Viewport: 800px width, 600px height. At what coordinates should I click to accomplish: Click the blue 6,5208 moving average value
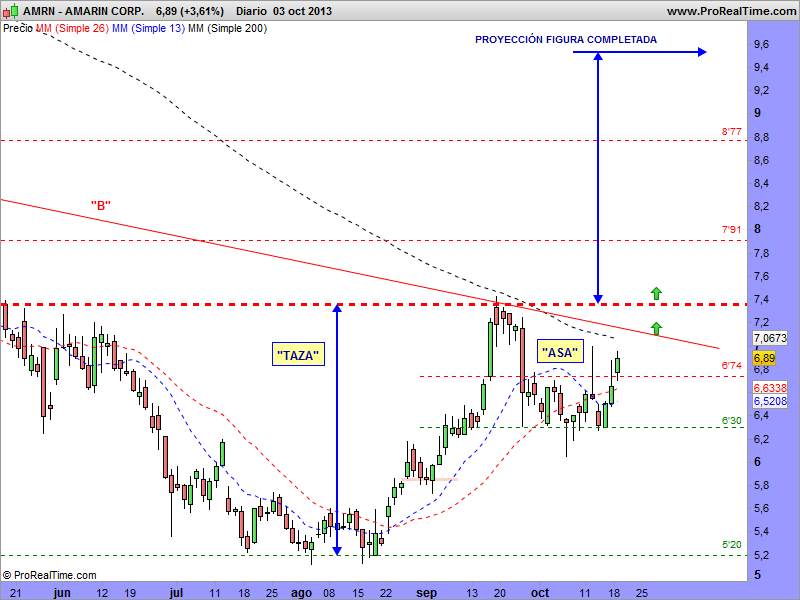[770, 401]
